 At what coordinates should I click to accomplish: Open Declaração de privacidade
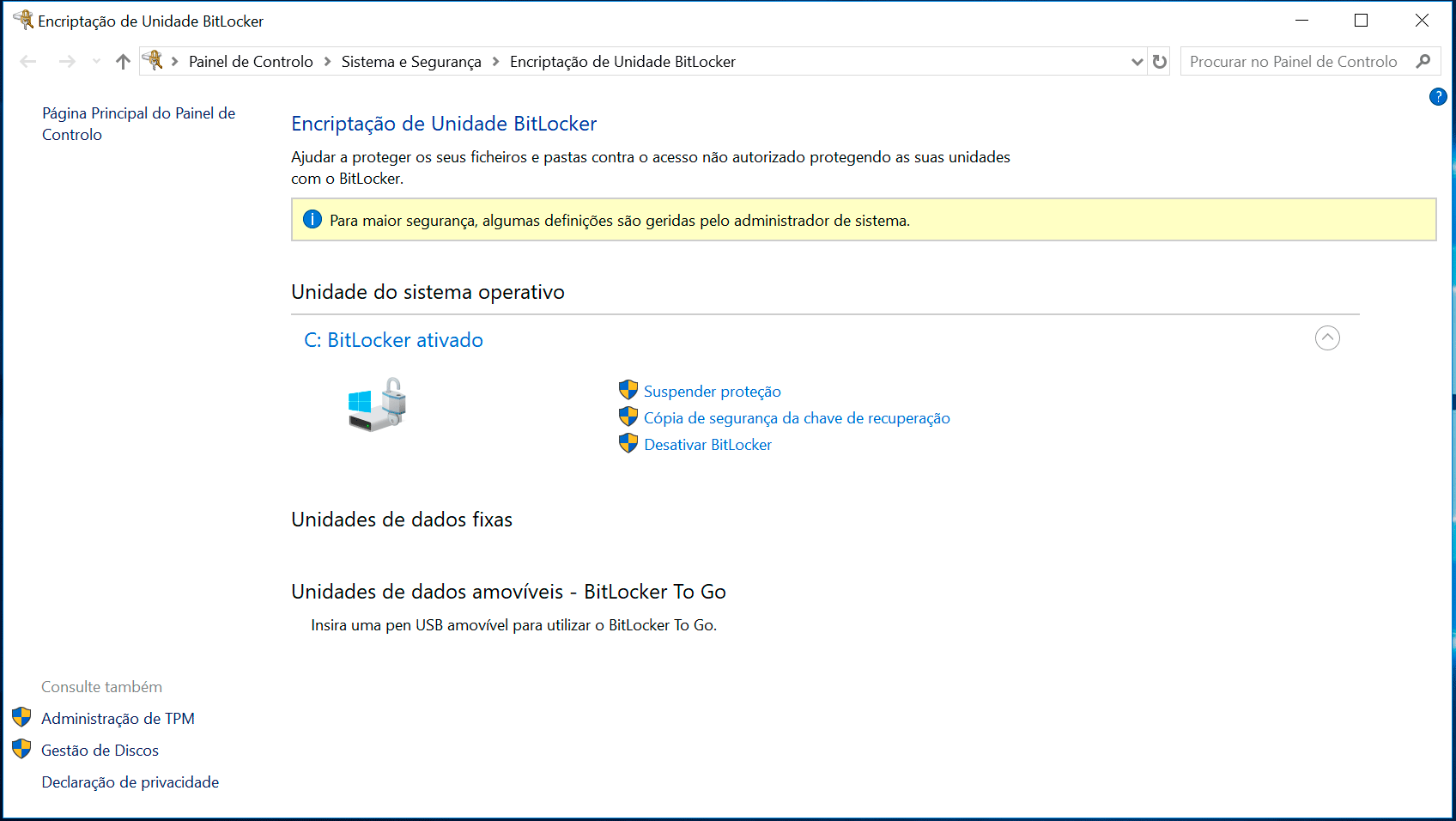point(130,782)
